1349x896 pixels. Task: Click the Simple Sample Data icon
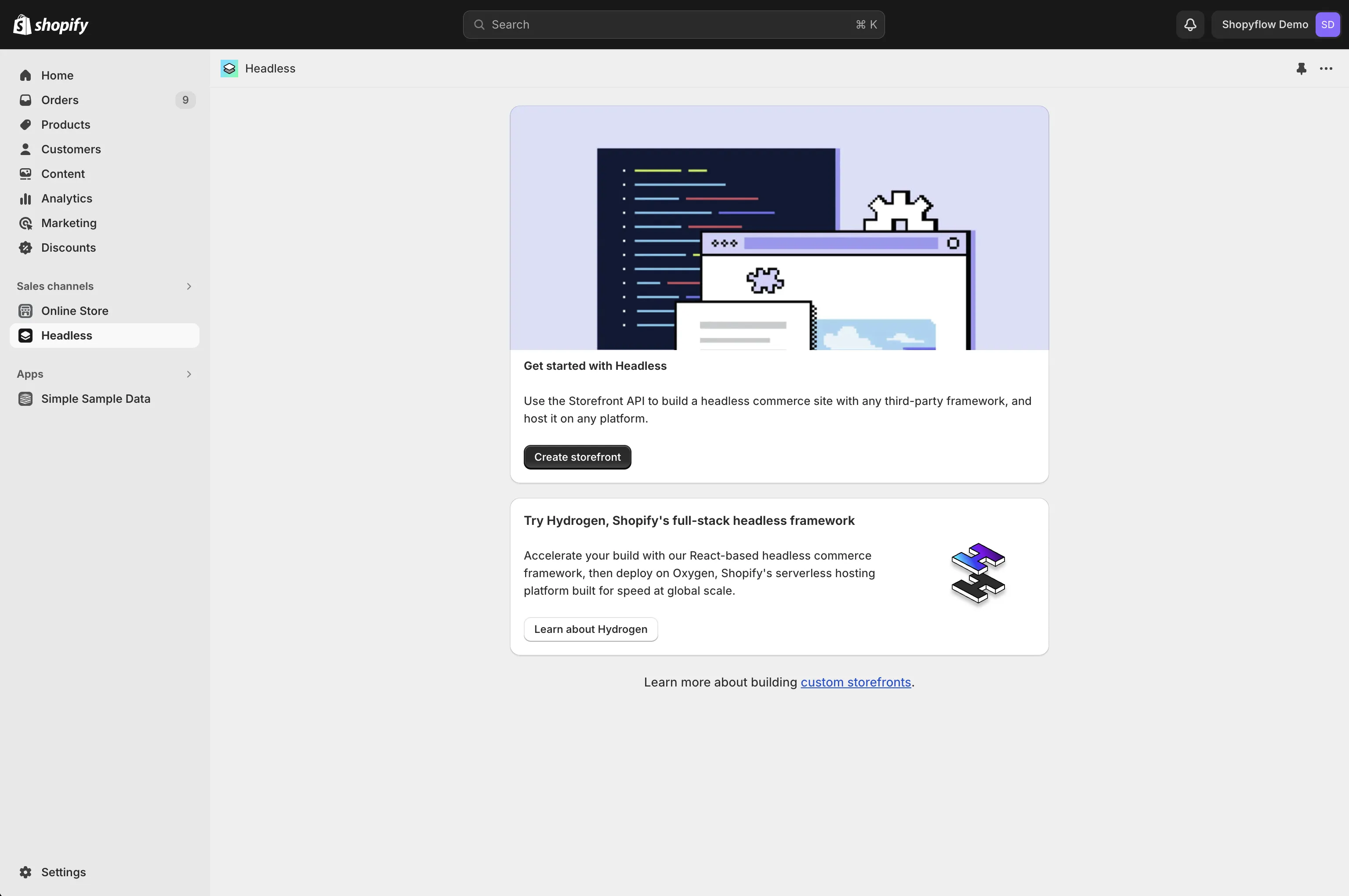pos(25,399)
